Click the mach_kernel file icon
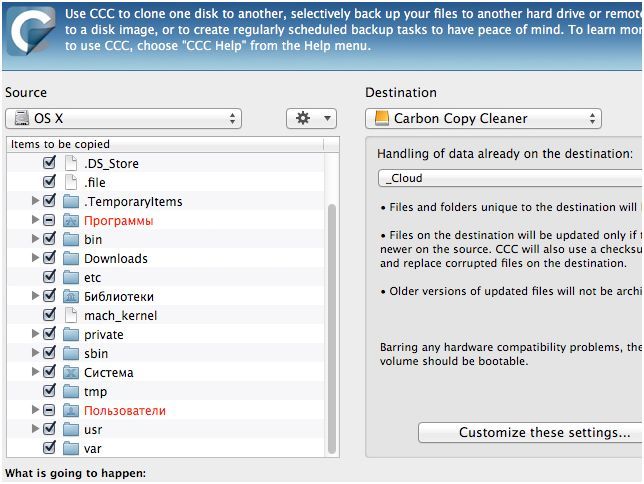The image size is (644, 484). 71,315
